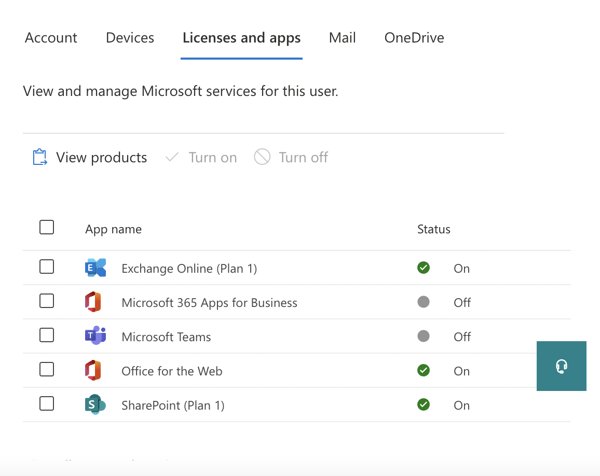The width and height of the screenshot is (600, 476).
Task: Switch to the Devices tab
Action: coord(130,38)
